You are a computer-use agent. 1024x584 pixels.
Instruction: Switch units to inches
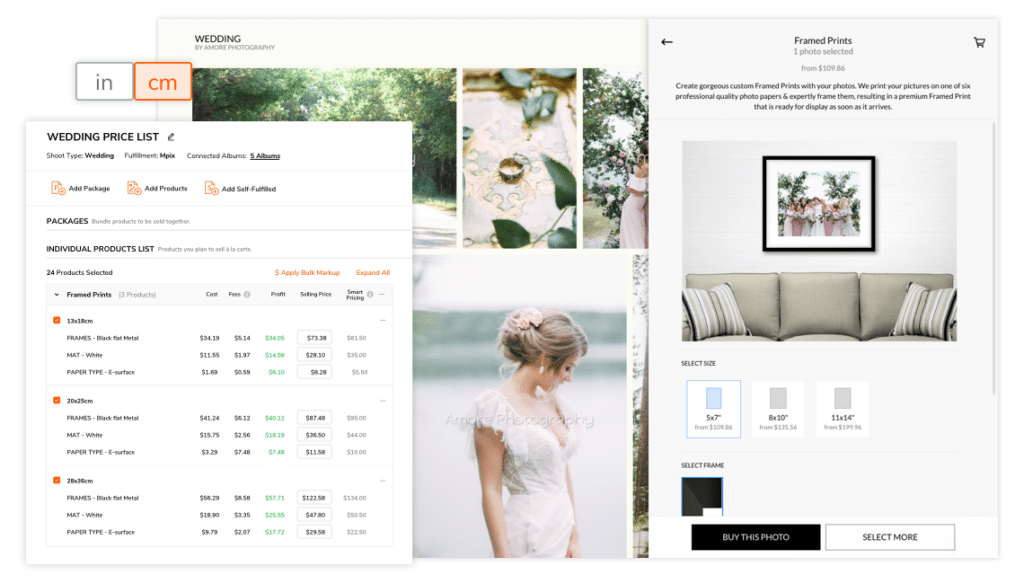coord(104,82)
